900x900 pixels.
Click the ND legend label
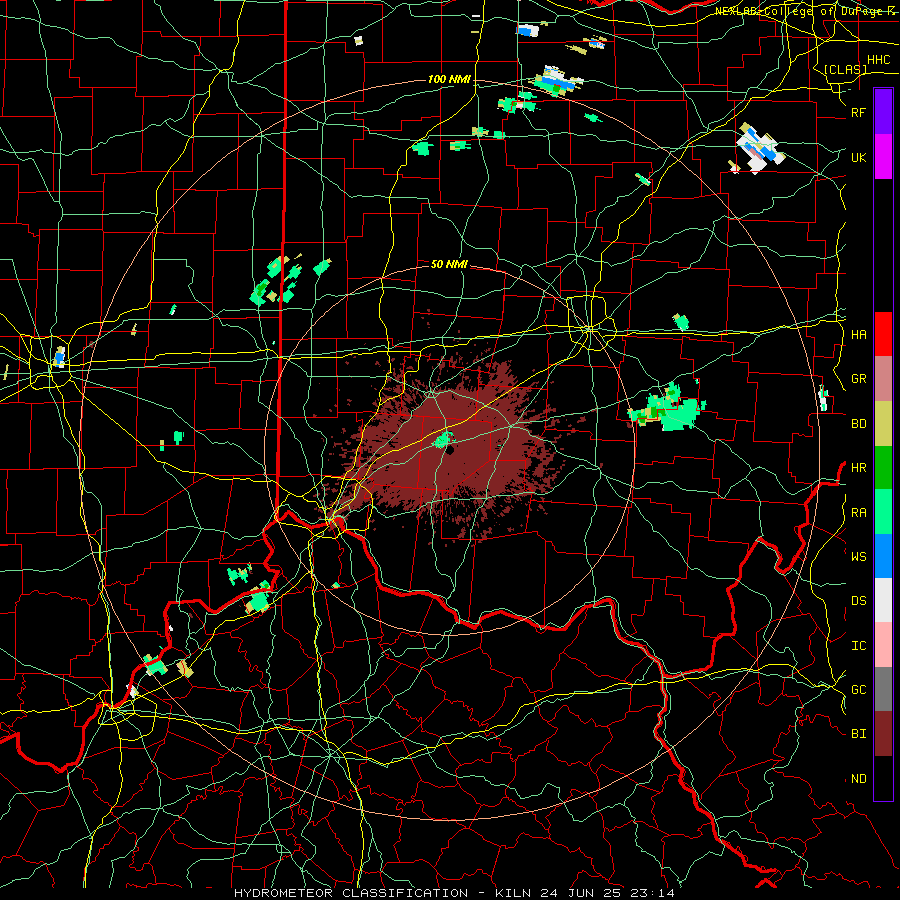click(x=858, y=778)
